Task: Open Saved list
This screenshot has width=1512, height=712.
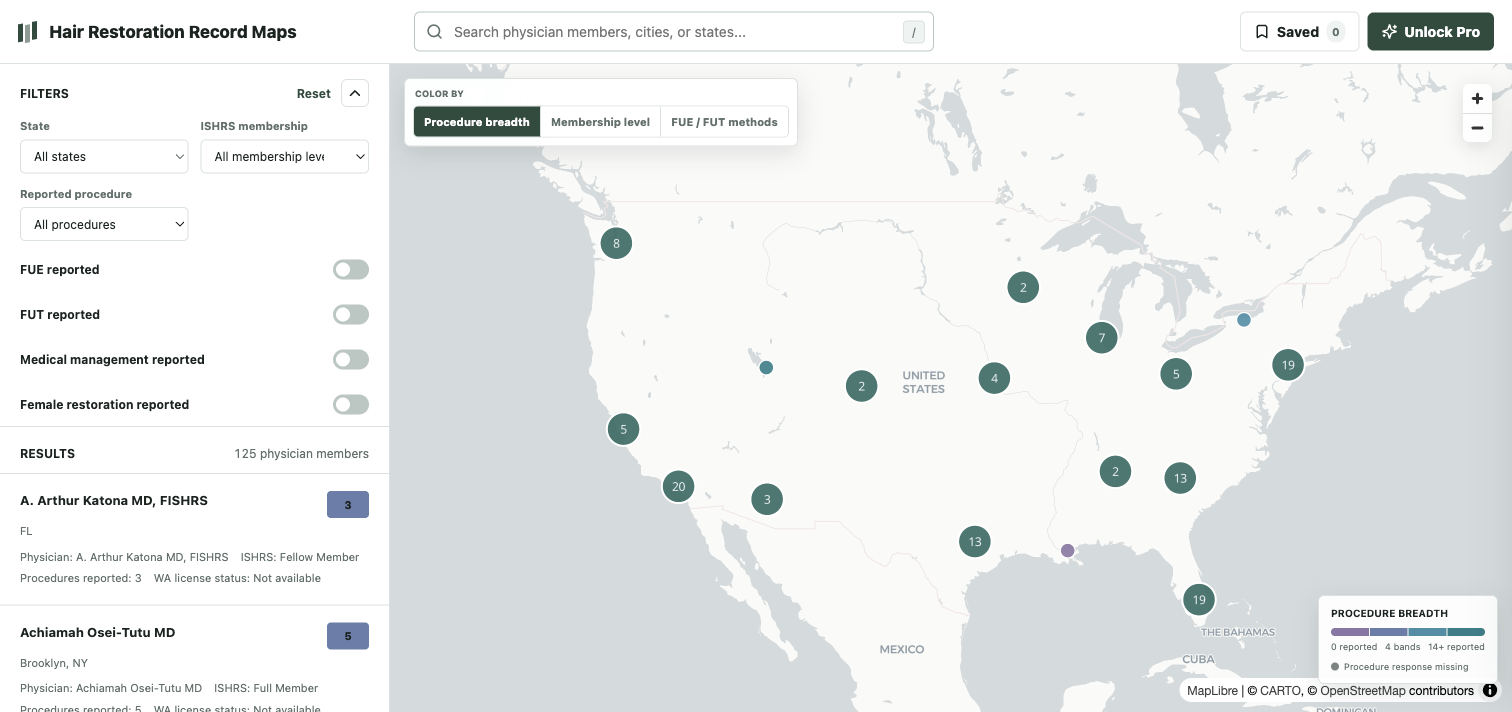Action: (x=1299, y=32)
